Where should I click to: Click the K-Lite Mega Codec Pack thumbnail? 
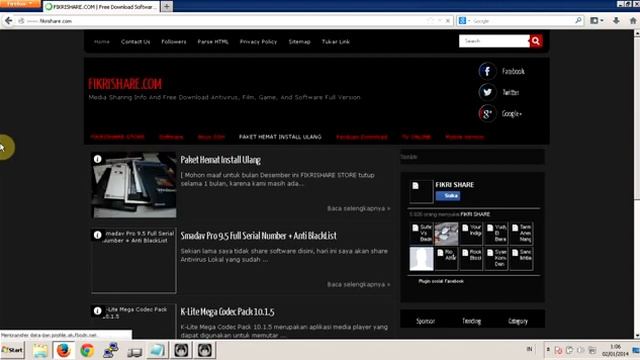pos(134,322)
